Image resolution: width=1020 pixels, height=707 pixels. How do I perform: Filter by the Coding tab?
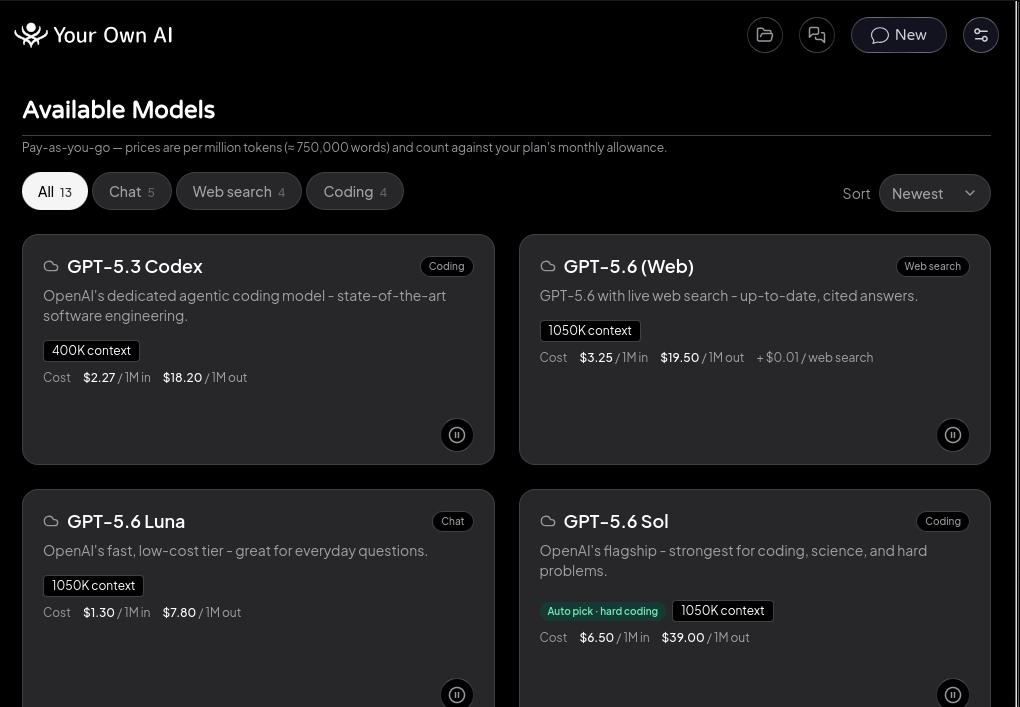point(355,191)
